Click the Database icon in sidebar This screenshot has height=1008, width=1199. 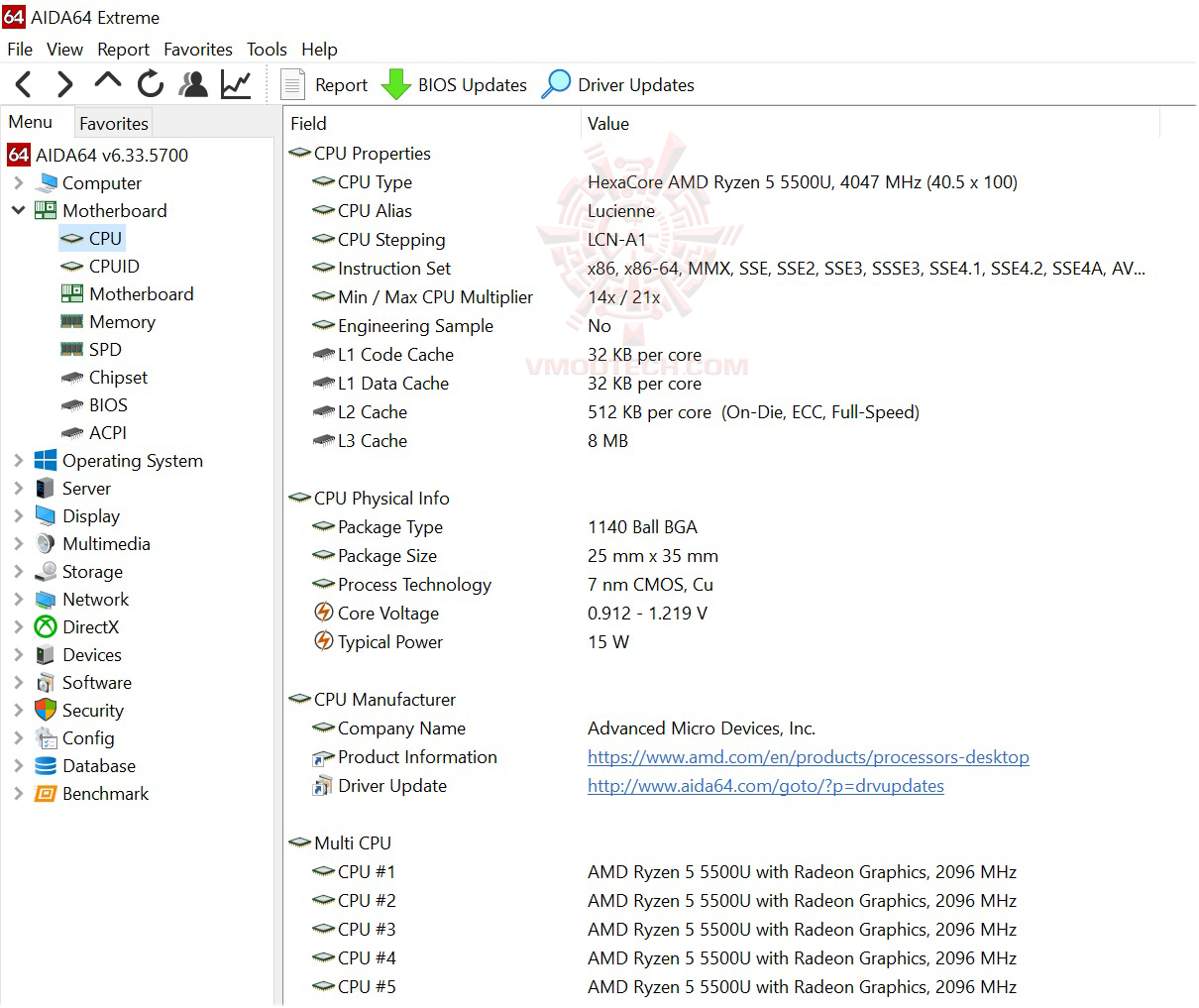point(46,765)
